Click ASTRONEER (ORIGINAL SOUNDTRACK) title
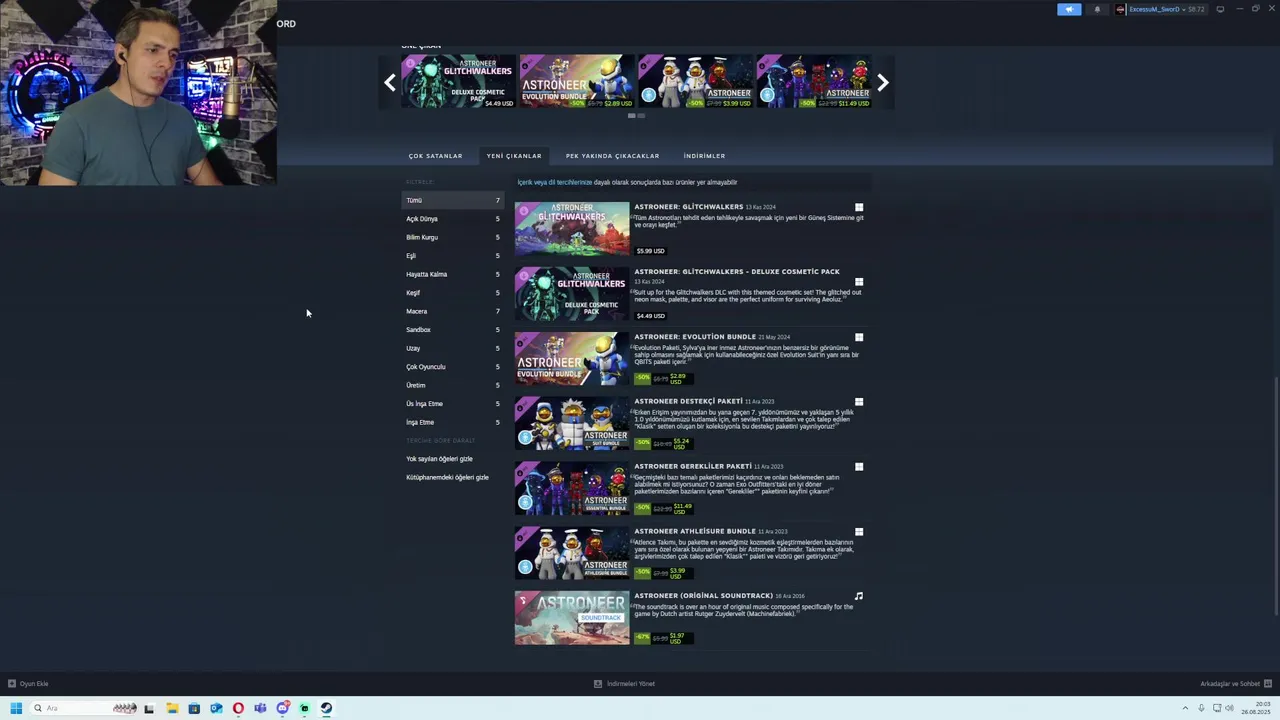Viewport: 1280px width, 720px height. point(703,596)
